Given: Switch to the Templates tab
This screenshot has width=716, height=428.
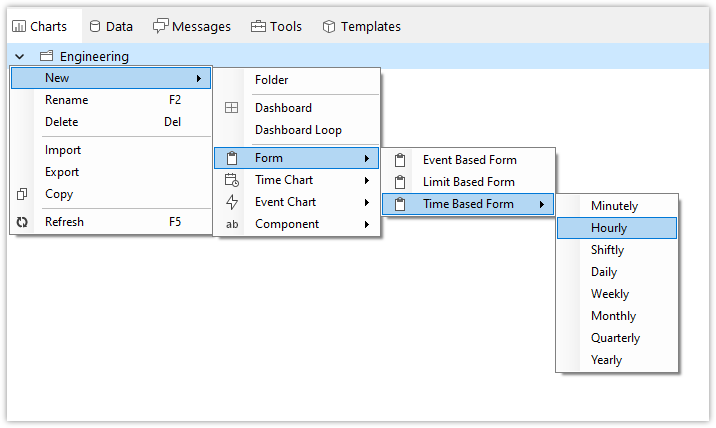Looking at the screenshot, I should [x=362, y=26].
